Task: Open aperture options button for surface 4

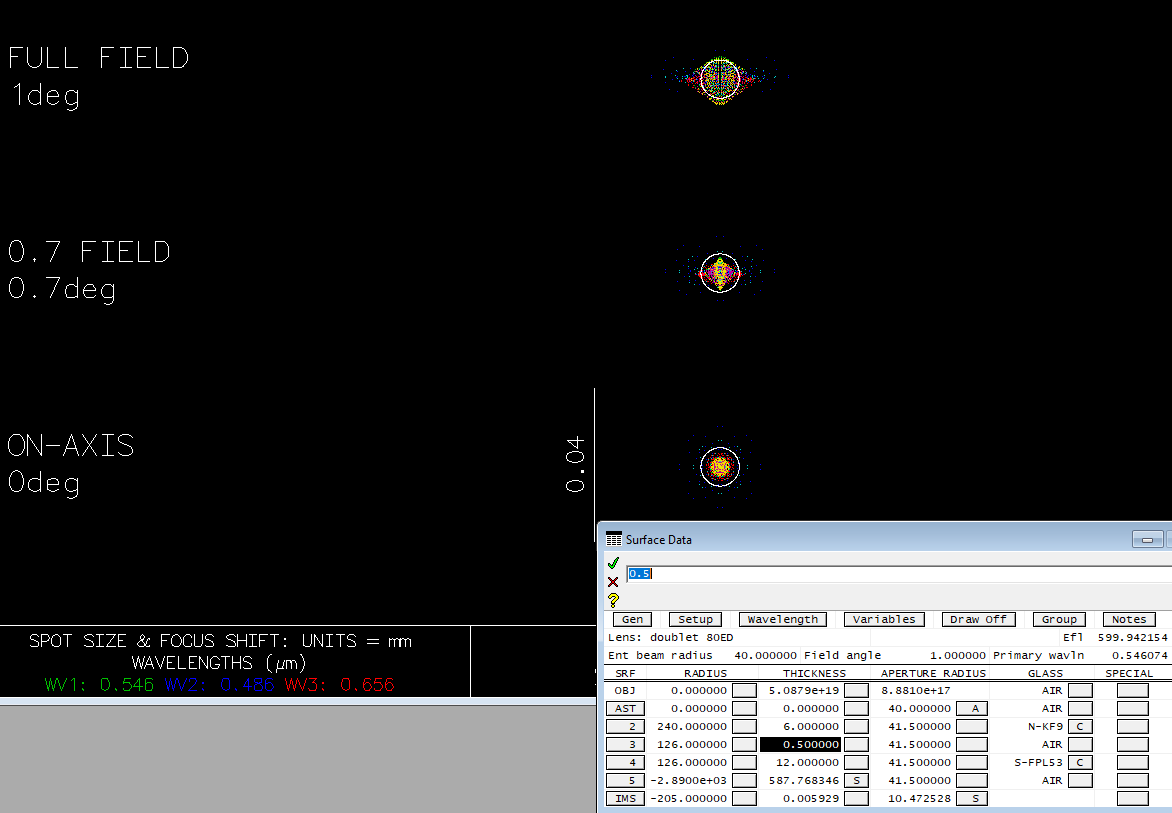Action: (x=972, y=762)
